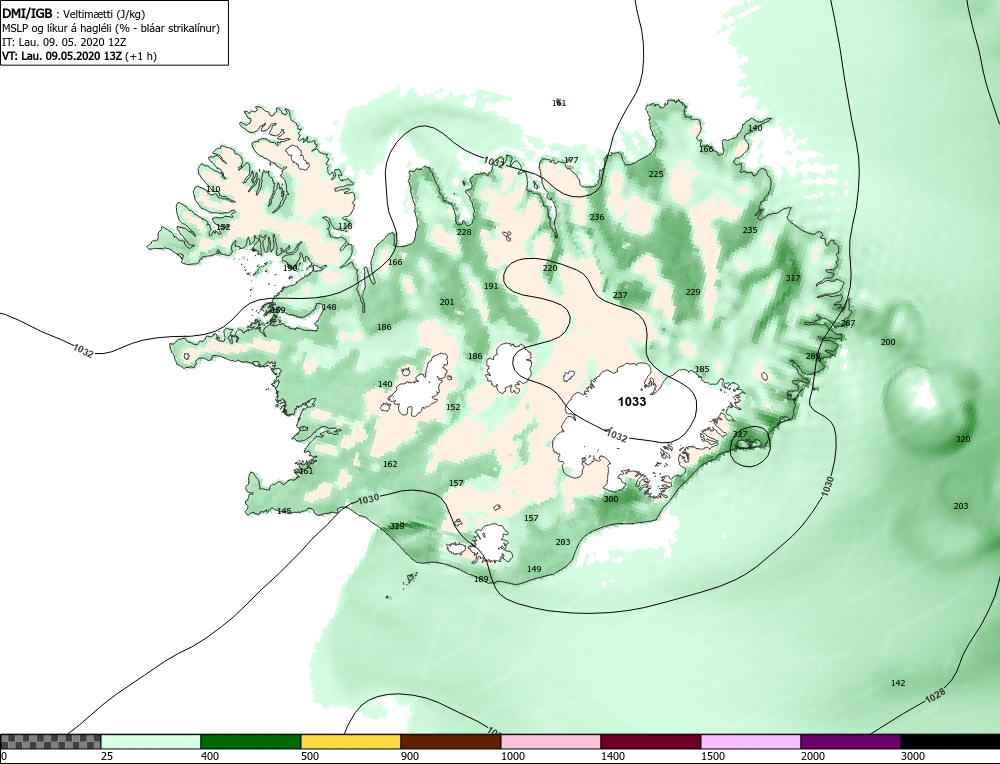
Task: Pick the maroon 1400–1500 legend swatch
Action: 651,742
